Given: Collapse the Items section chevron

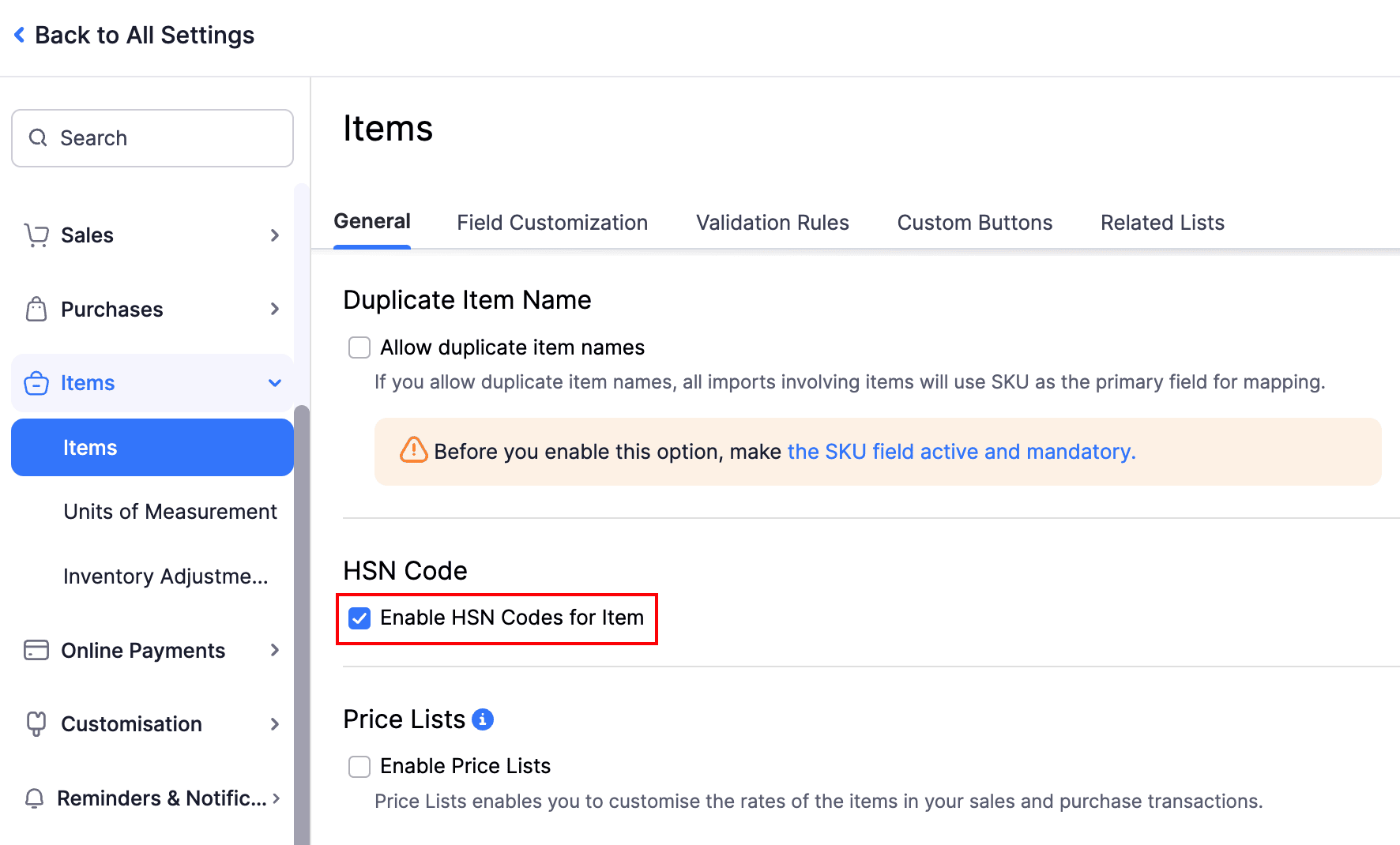Looking at the screenshot, I should (274, 383).
